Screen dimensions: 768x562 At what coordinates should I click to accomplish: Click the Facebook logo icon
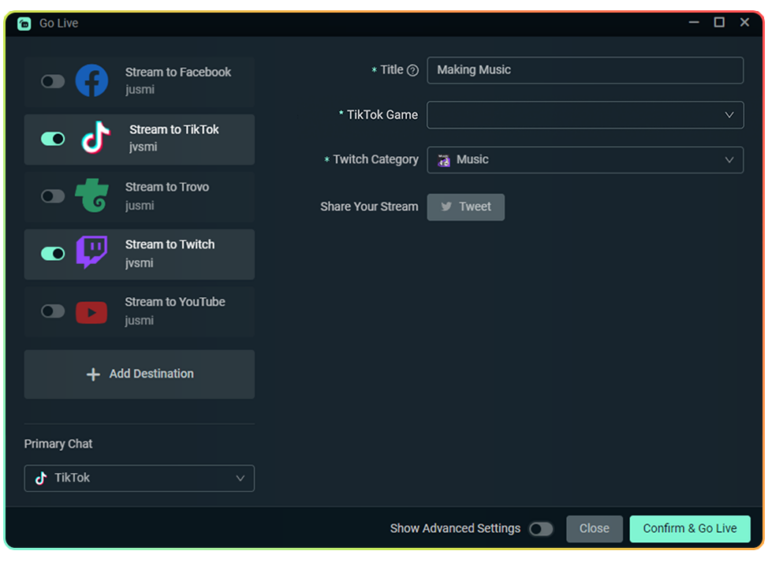pyautogui.click(x=92, y=81)
